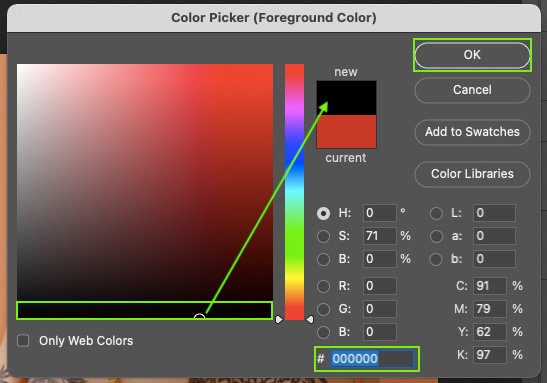Screen dimensions: 547x383
Task: Click the new black color swatch
Action: click(346, 98)
